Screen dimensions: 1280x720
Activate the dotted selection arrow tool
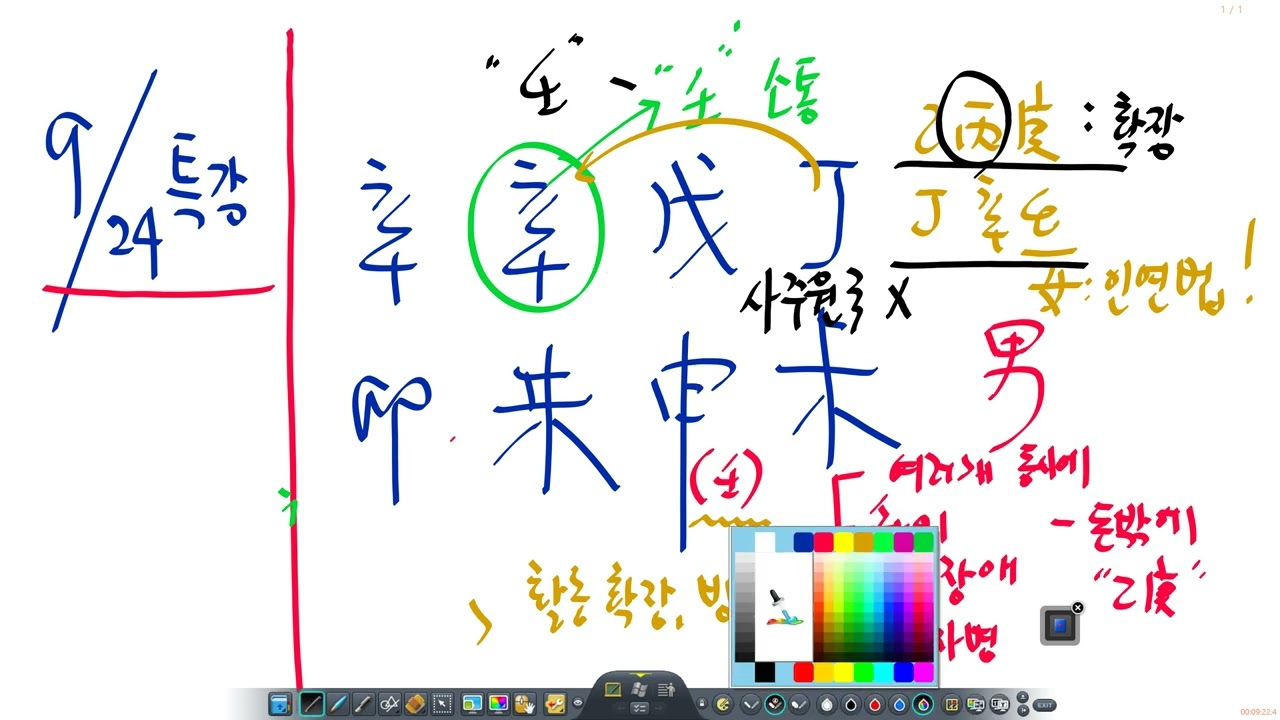coord(442,704)
